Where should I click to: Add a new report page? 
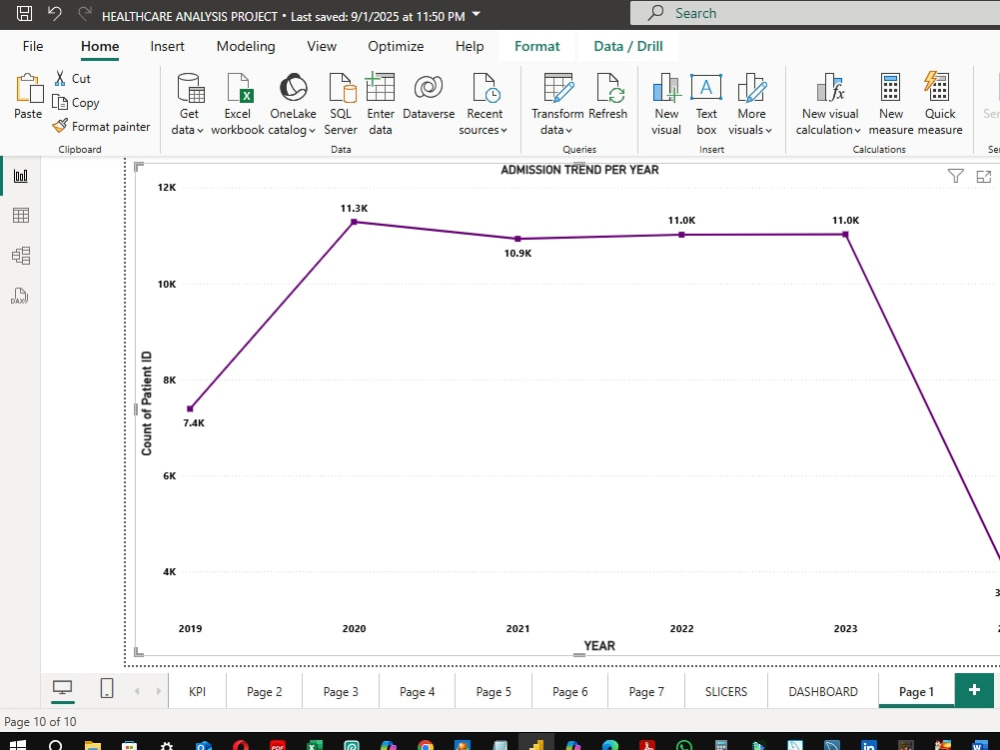[x=974, y=690]
